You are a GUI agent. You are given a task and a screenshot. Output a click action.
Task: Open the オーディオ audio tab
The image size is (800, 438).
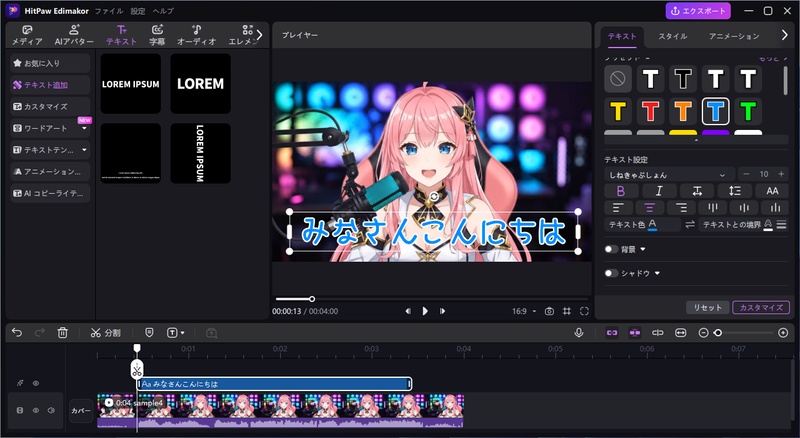coord(196,35)
